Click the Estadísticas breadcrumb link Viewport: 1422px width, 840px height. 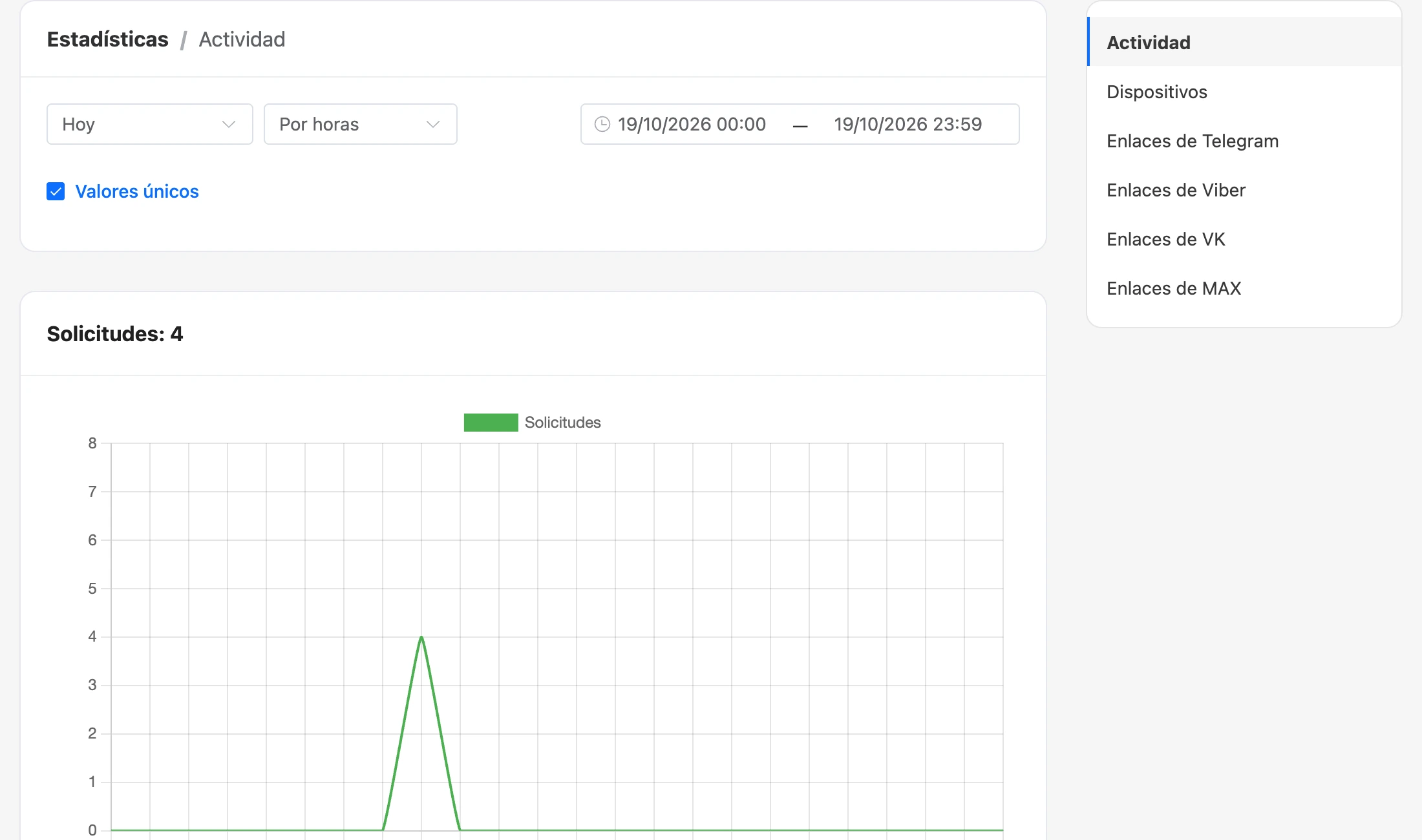[x=107, y=39]
